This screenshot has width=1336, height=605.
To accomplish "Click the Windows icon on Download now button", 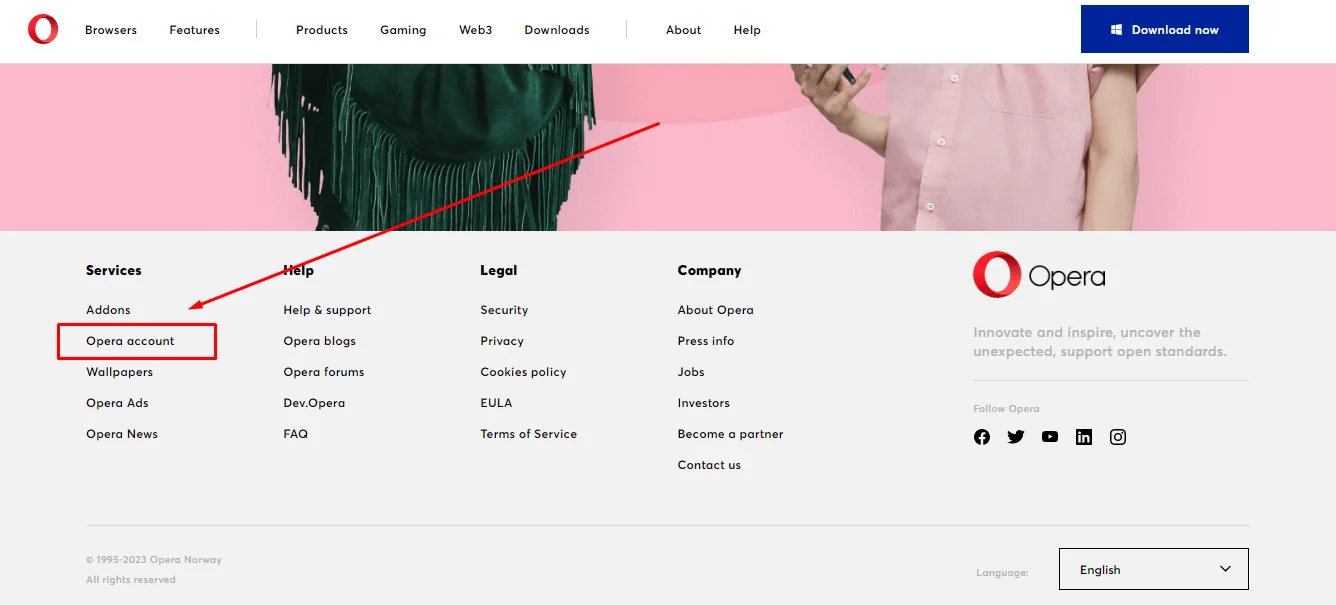I will pyautogui.click(x=1114, y=29).
